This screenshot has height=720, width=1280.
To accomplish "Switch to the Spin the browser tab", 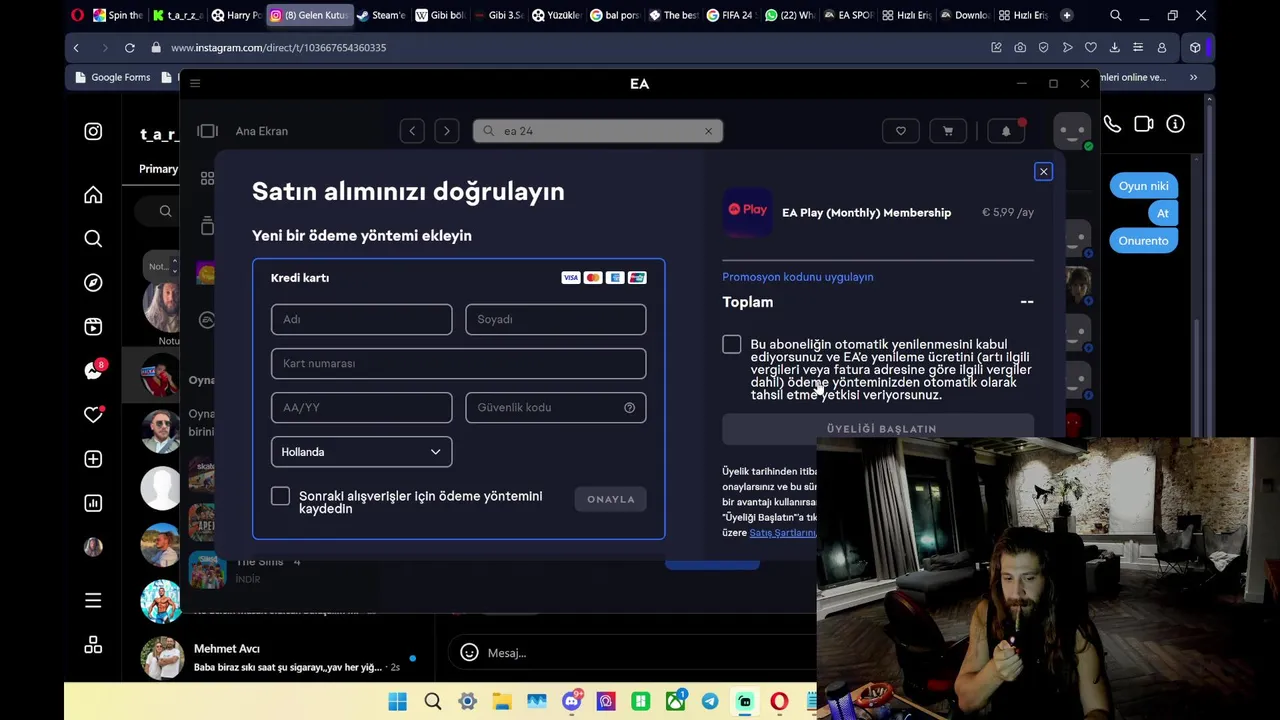I will click(x=118, y=15).
